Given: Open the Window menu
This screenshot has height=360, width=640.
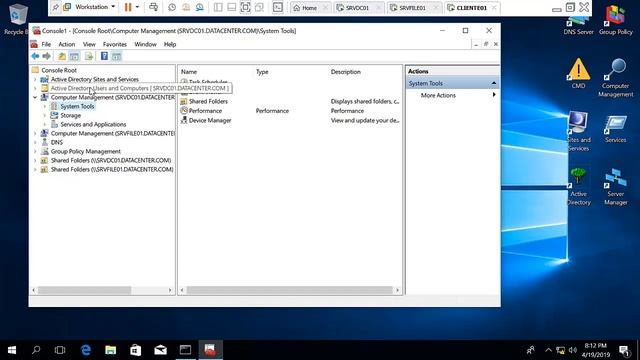Looking at the screenshot, I should pos(145,44).
